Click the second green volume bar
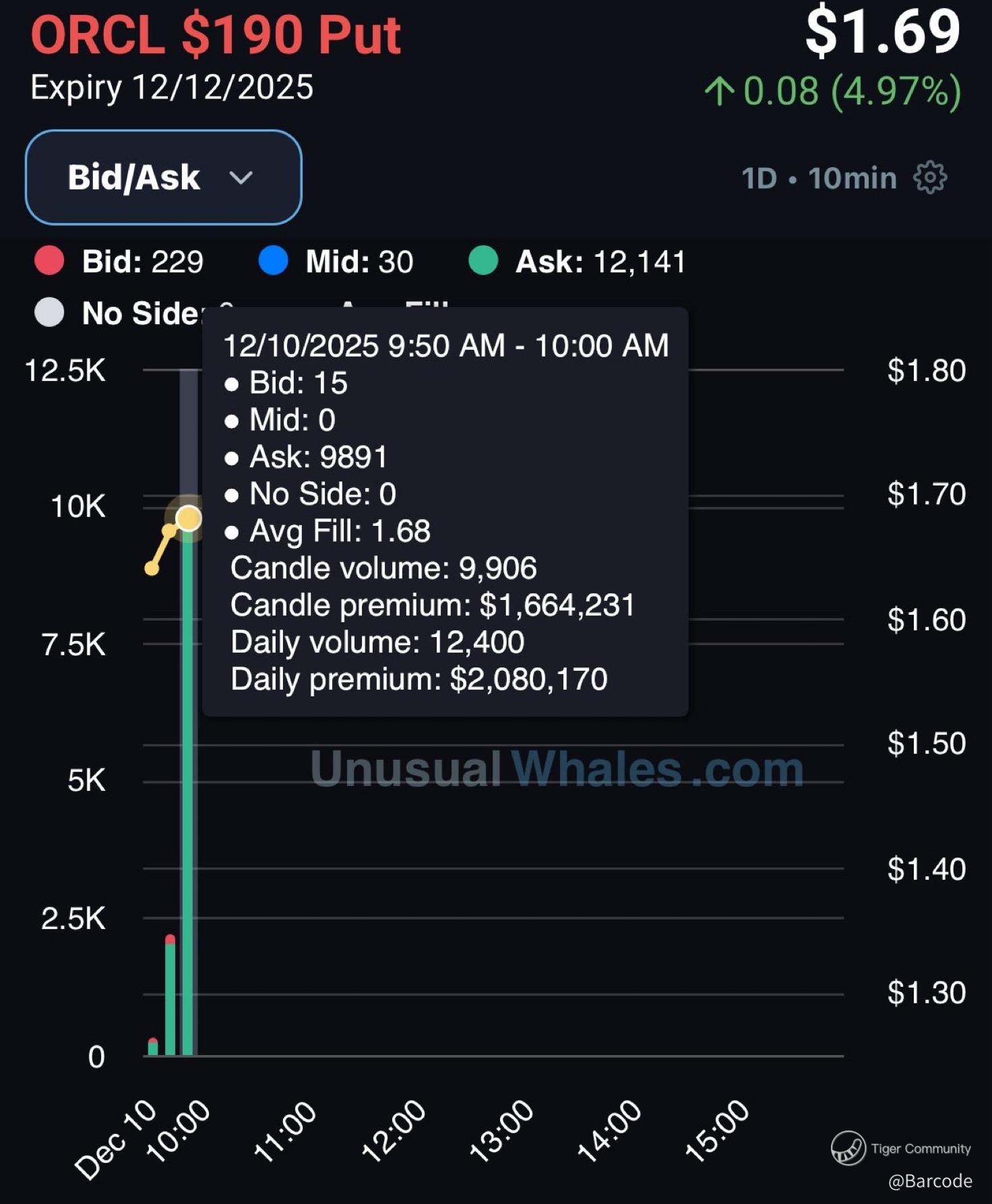Viewport: 992px width, 1204px height. coord(170,998)
